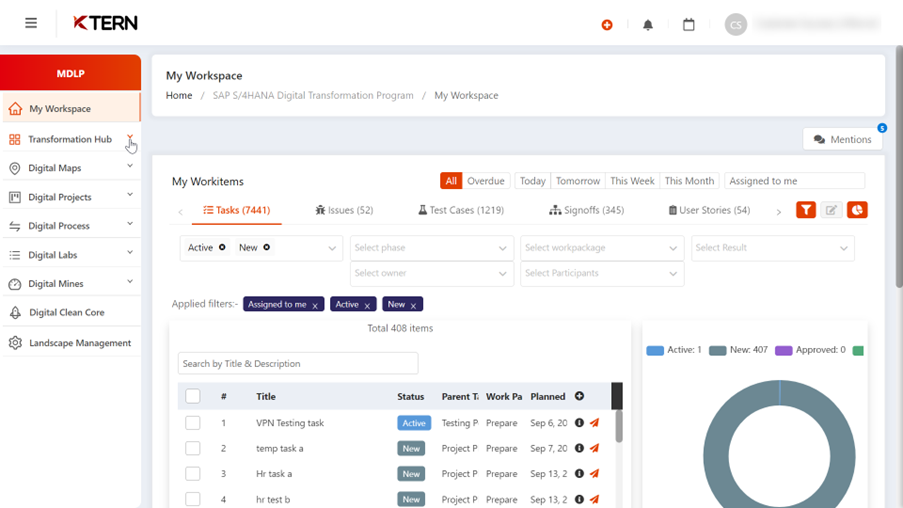Check the VPN Testing task row checkbox
Image resolution: width=903 pixels, height=508 pixels.
point(193,423)
